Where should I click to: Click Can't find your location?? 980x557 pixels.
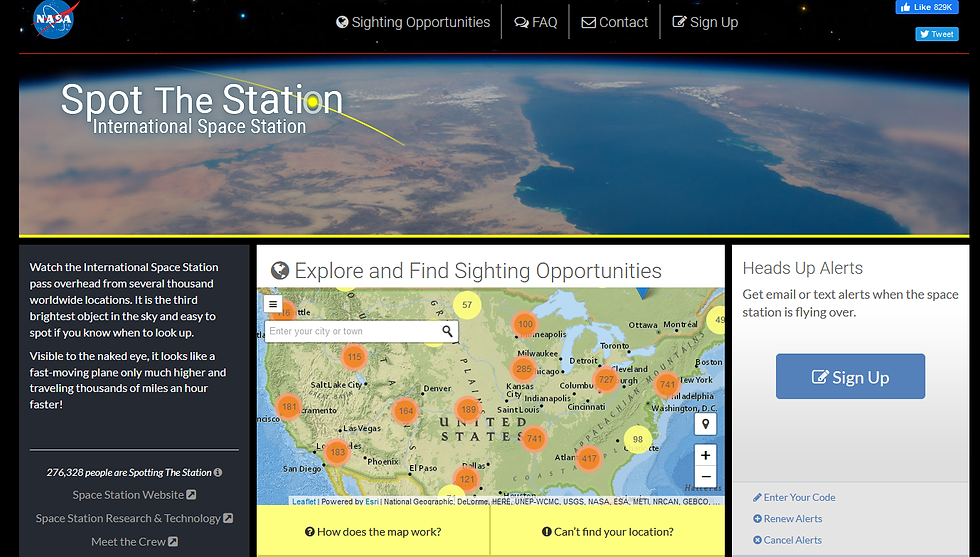click(x=608, y=532)
